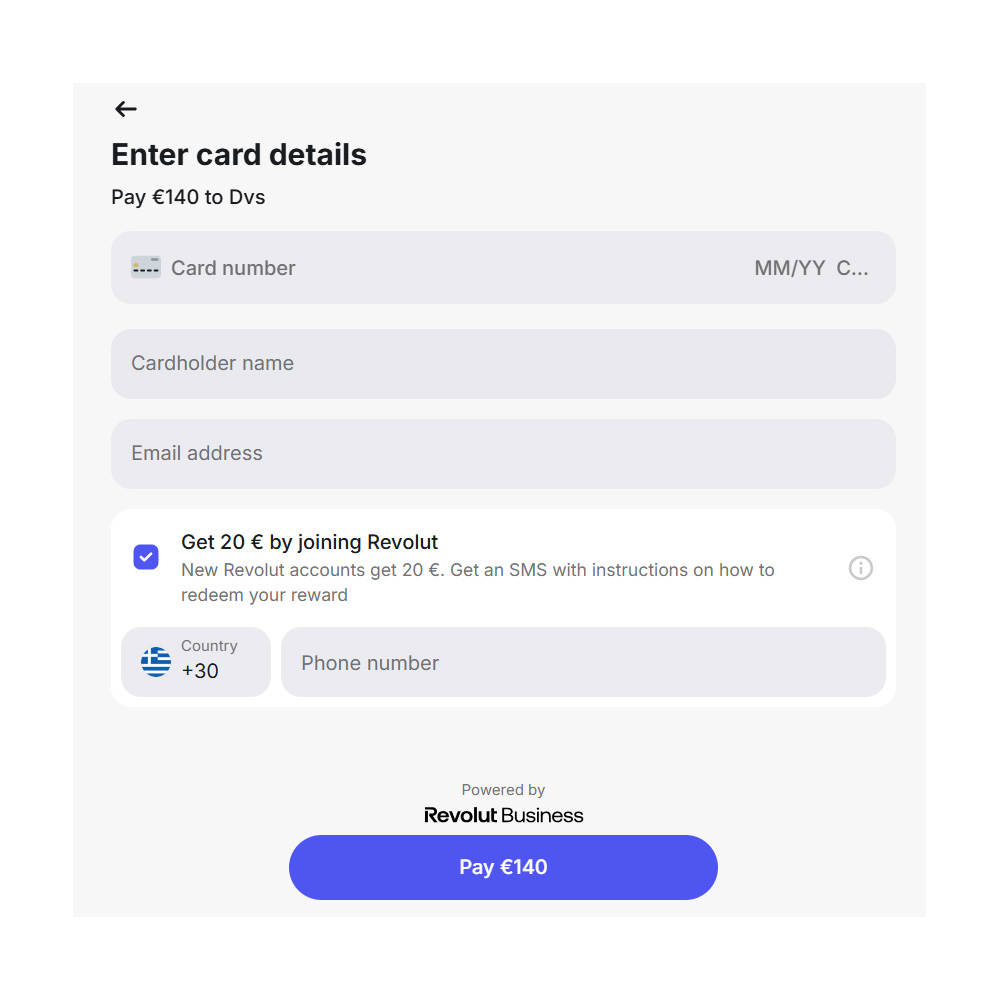Screen dimensions: 1000x1000
Task: Click the 'Enter card details' heading
Action: [239, 155]
